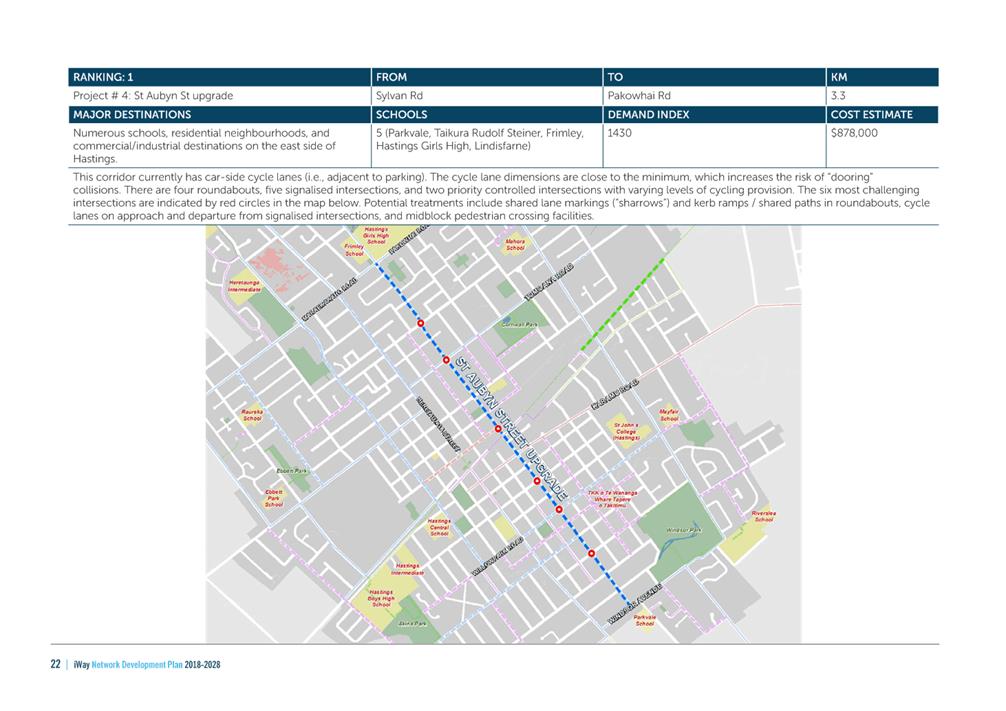Click the 'Pakowhai Rd' table cell
Viewport: 1006px width, 711px height.
[x=714, y=96]
